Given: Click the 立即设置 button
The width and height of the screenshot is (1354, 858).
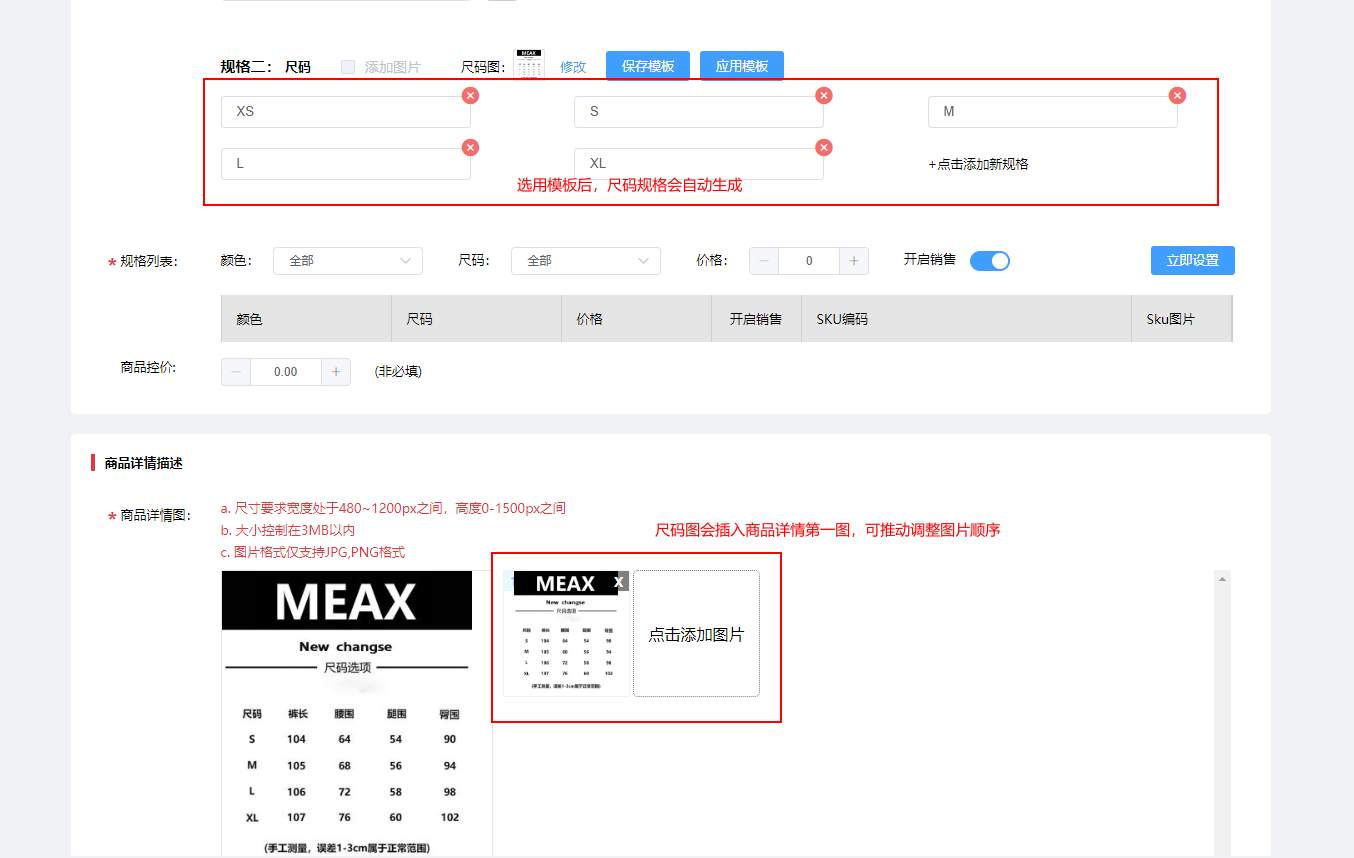Looking at the screenshot, I should coord(1193,260).
